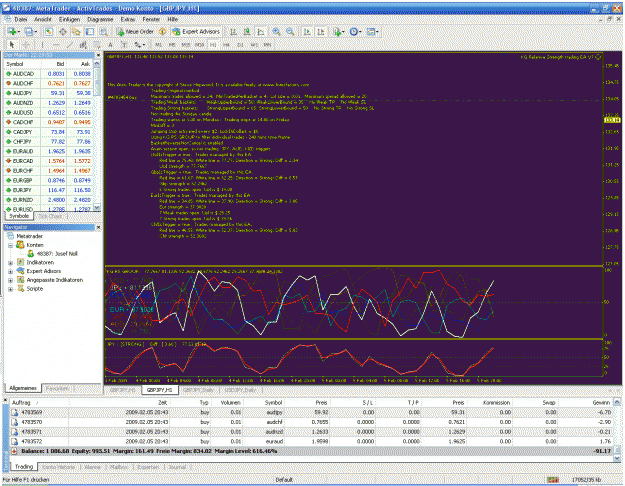Switch chart to candlestick display icon
The height and width of the screenshot is (486, 625).
click(x=247, y=31)
